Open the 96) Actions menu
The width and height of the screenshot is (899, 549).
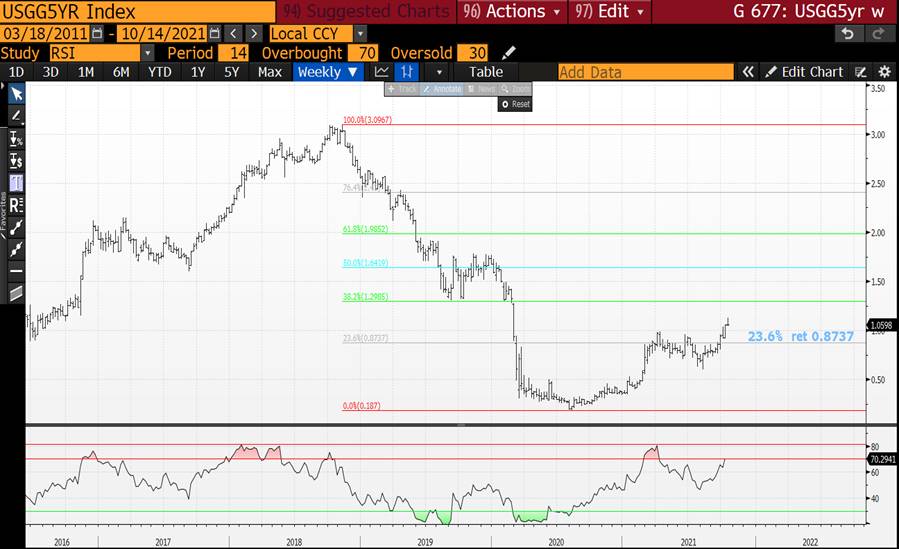coord(512,11)
